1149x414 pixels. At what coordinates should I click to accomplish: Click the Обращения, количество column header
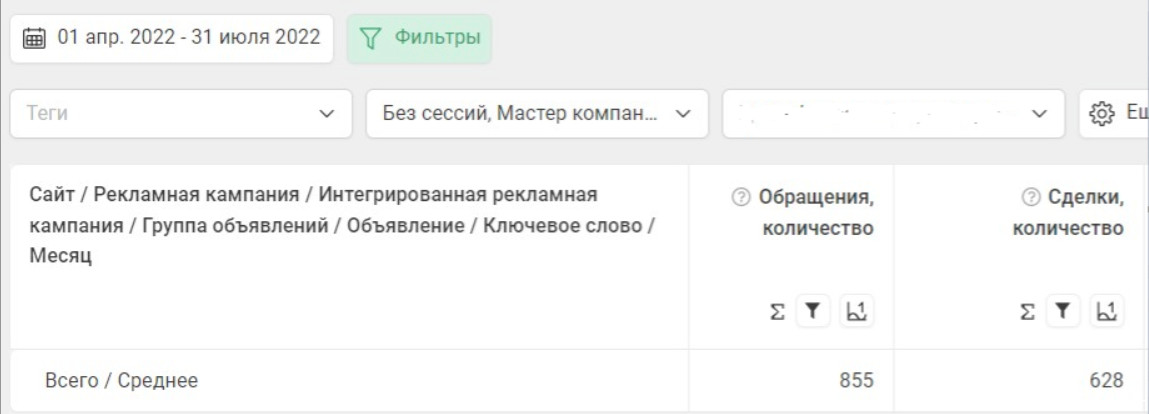817,213
